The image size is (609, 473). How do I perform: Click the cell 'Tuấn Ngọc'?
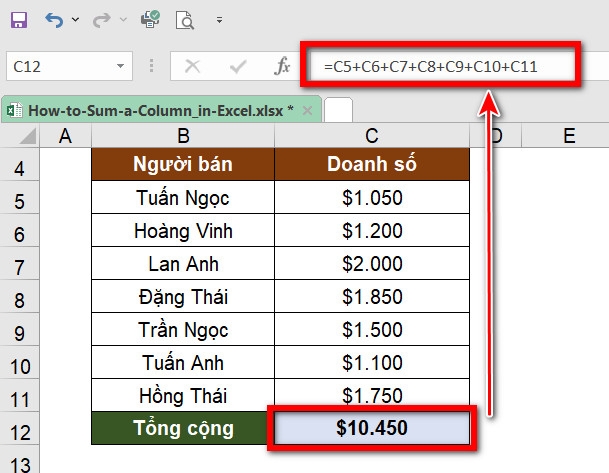coord(183,197)
